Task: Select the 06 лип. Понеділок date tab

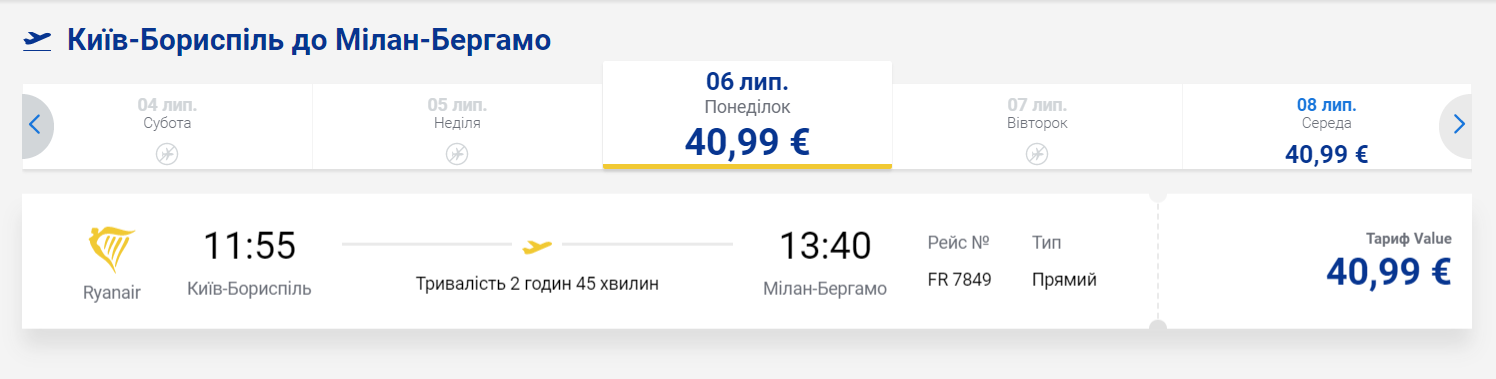Action: pos(747,115)
